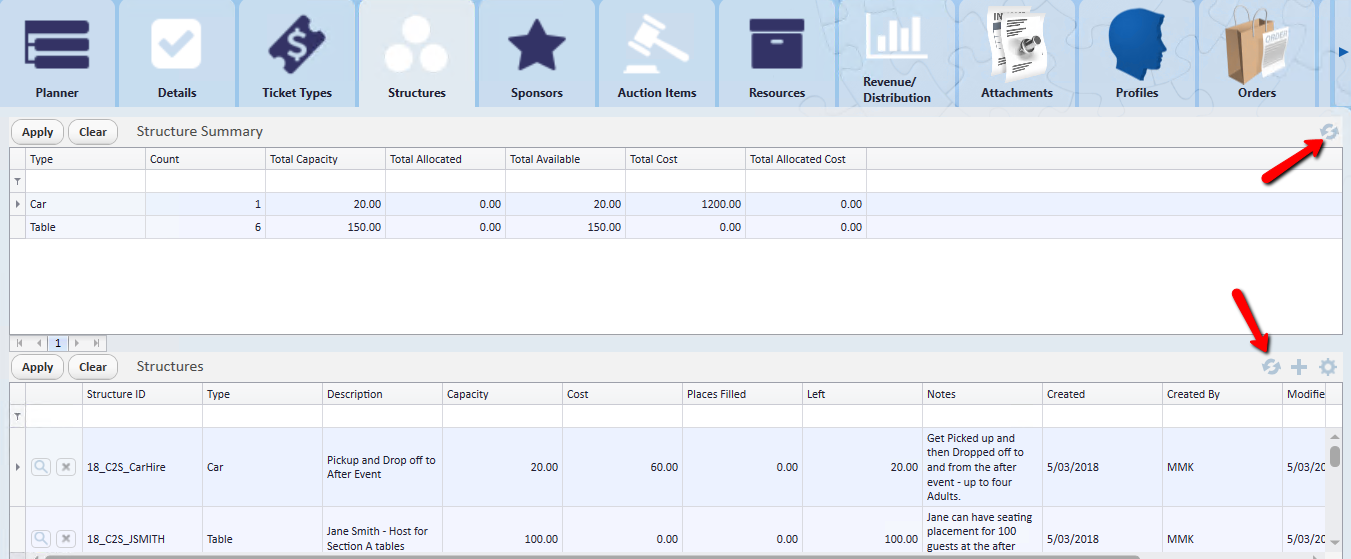
Task: Expand the 18_C2S_CarHire row indicator
Action: coord(18,467)
